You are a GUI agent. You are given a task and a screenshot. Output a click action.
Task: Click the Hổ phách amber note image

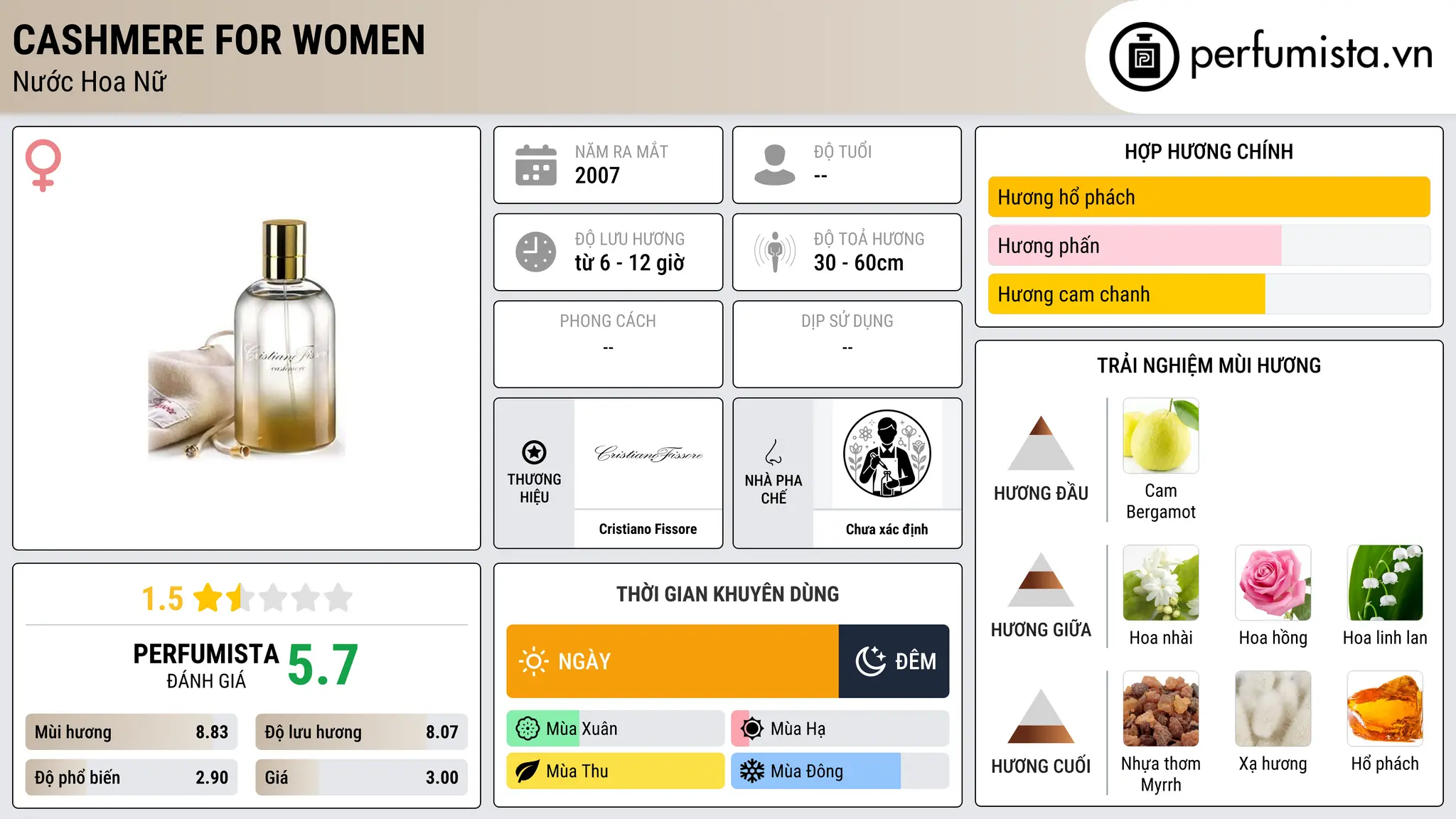[1385, 709]
